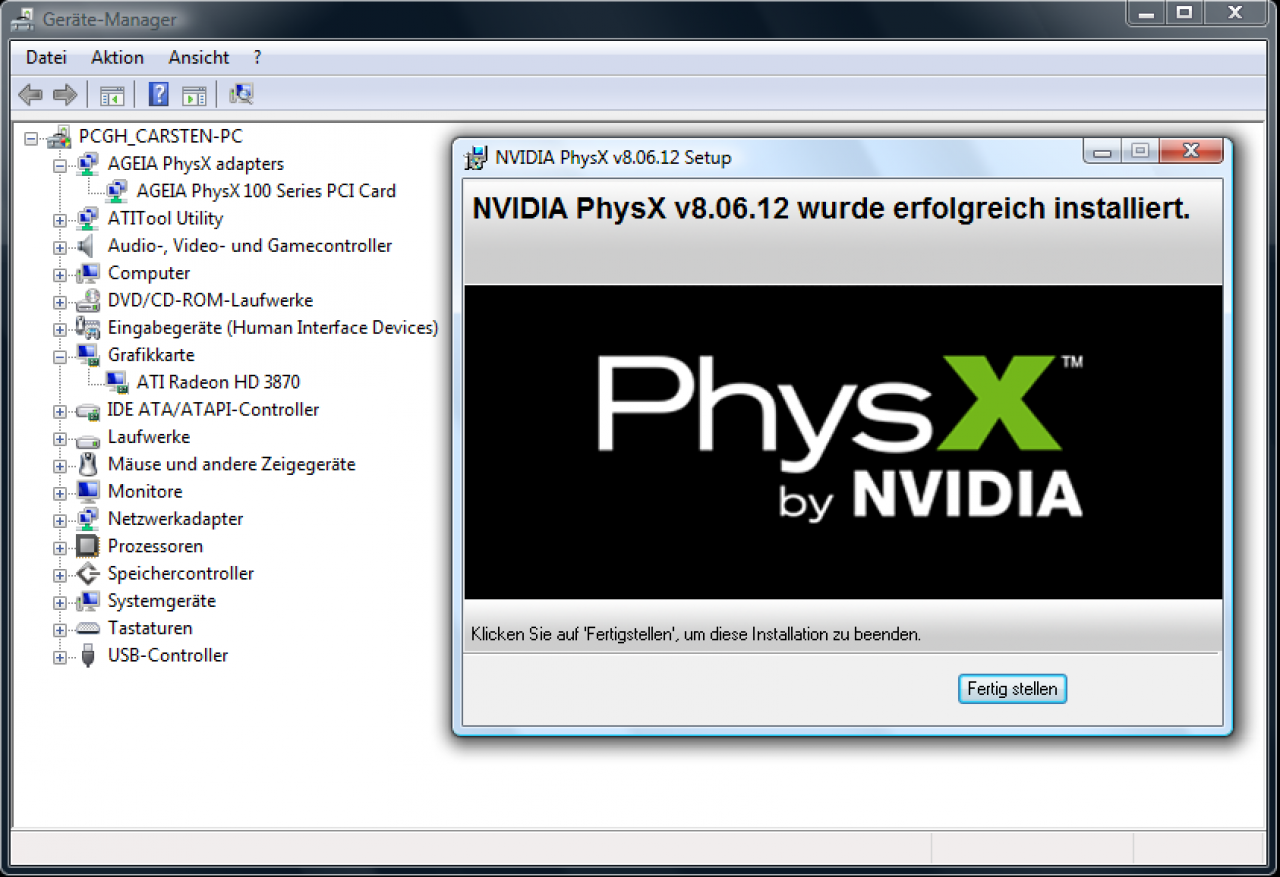This screenshot has height=877, width=1280.
Task: Open the Aktion menu
Action: pos(117,57)
